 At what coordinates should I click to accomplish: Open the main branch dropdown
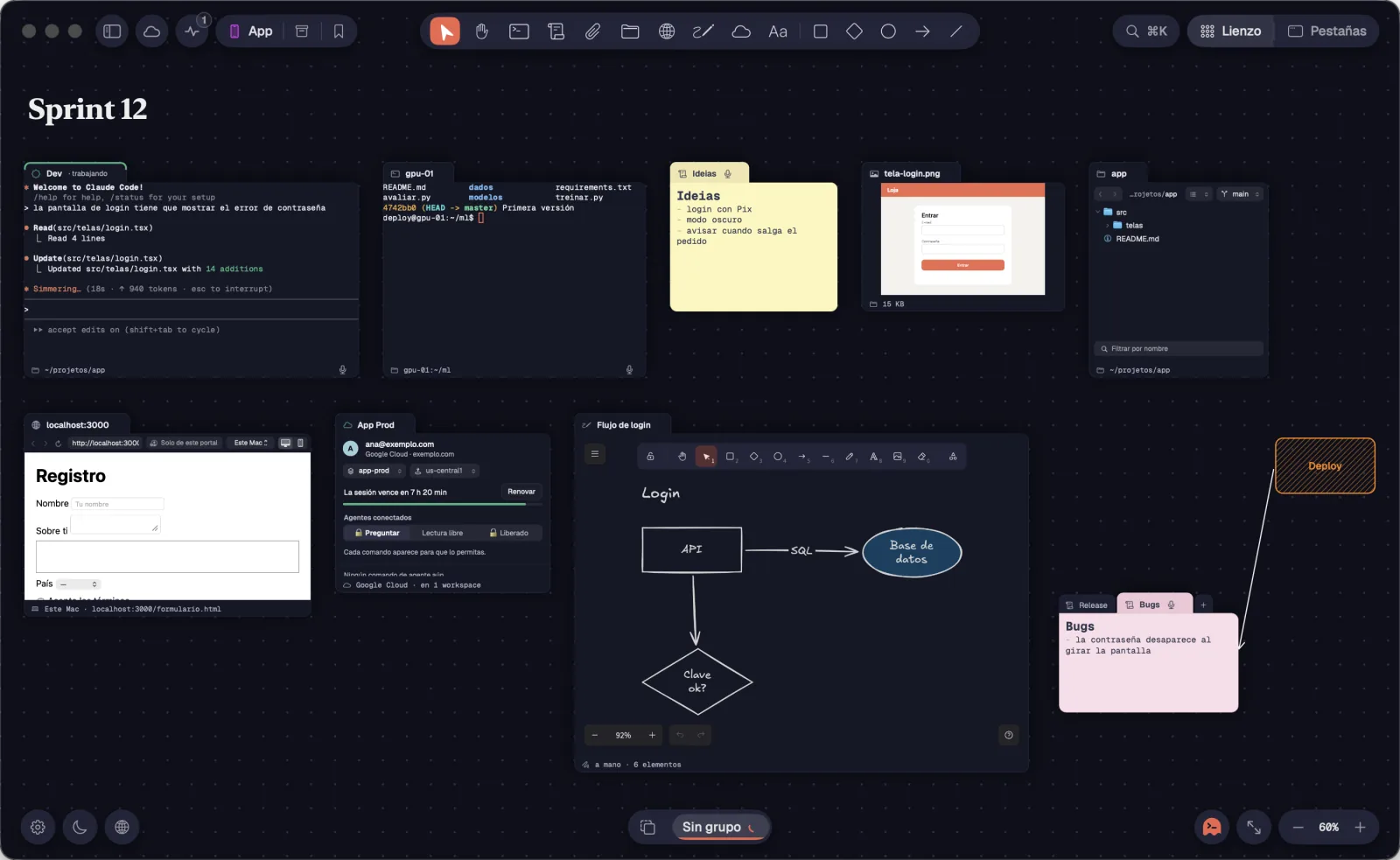click(1241, 194)
